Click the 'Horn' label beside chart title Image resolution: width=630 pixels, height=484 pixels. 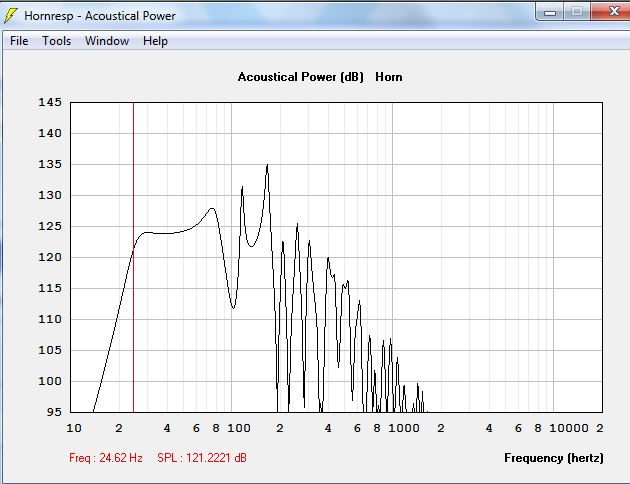click(x=389, y=77)
